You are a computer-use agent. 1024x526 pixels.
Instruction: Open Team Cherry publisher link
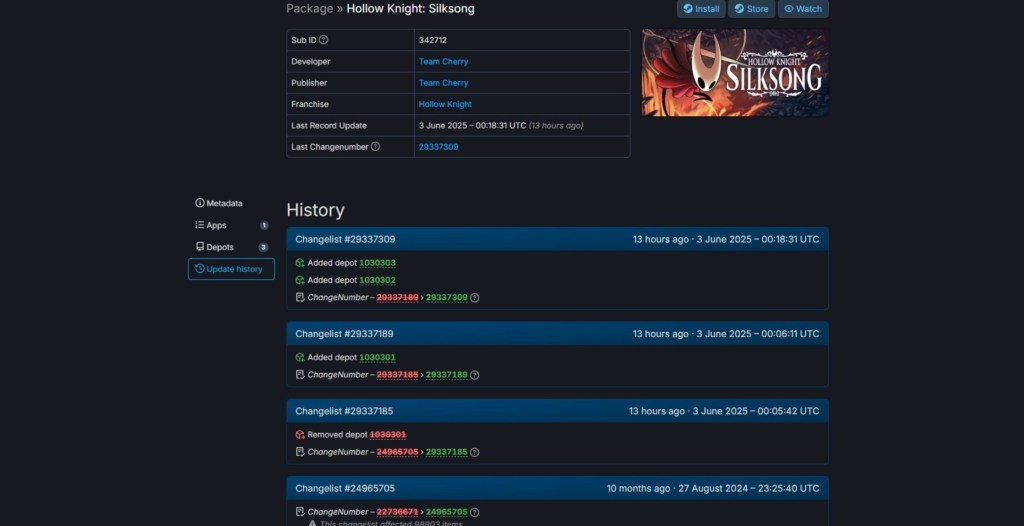pyautogui.click(x=443, y=83)
